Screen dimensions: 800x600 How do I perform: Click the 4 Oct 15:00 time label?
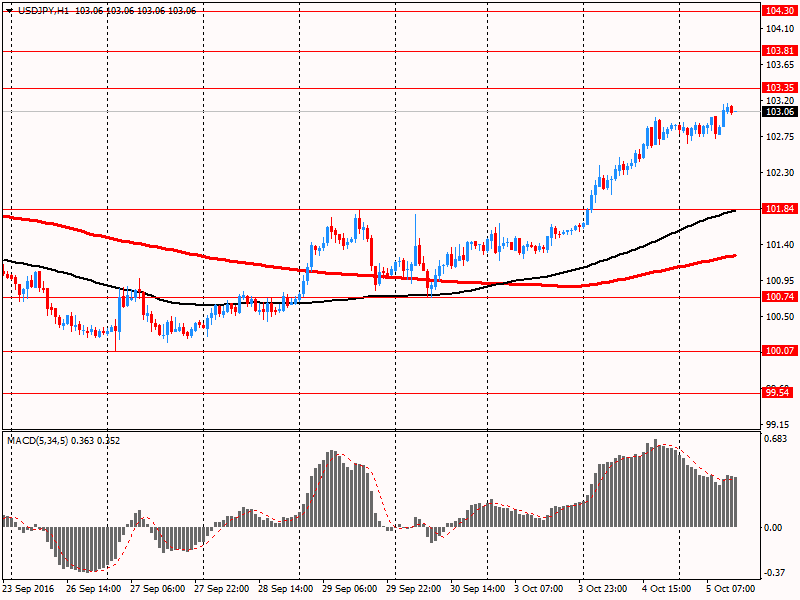click(x=667, y=589)
